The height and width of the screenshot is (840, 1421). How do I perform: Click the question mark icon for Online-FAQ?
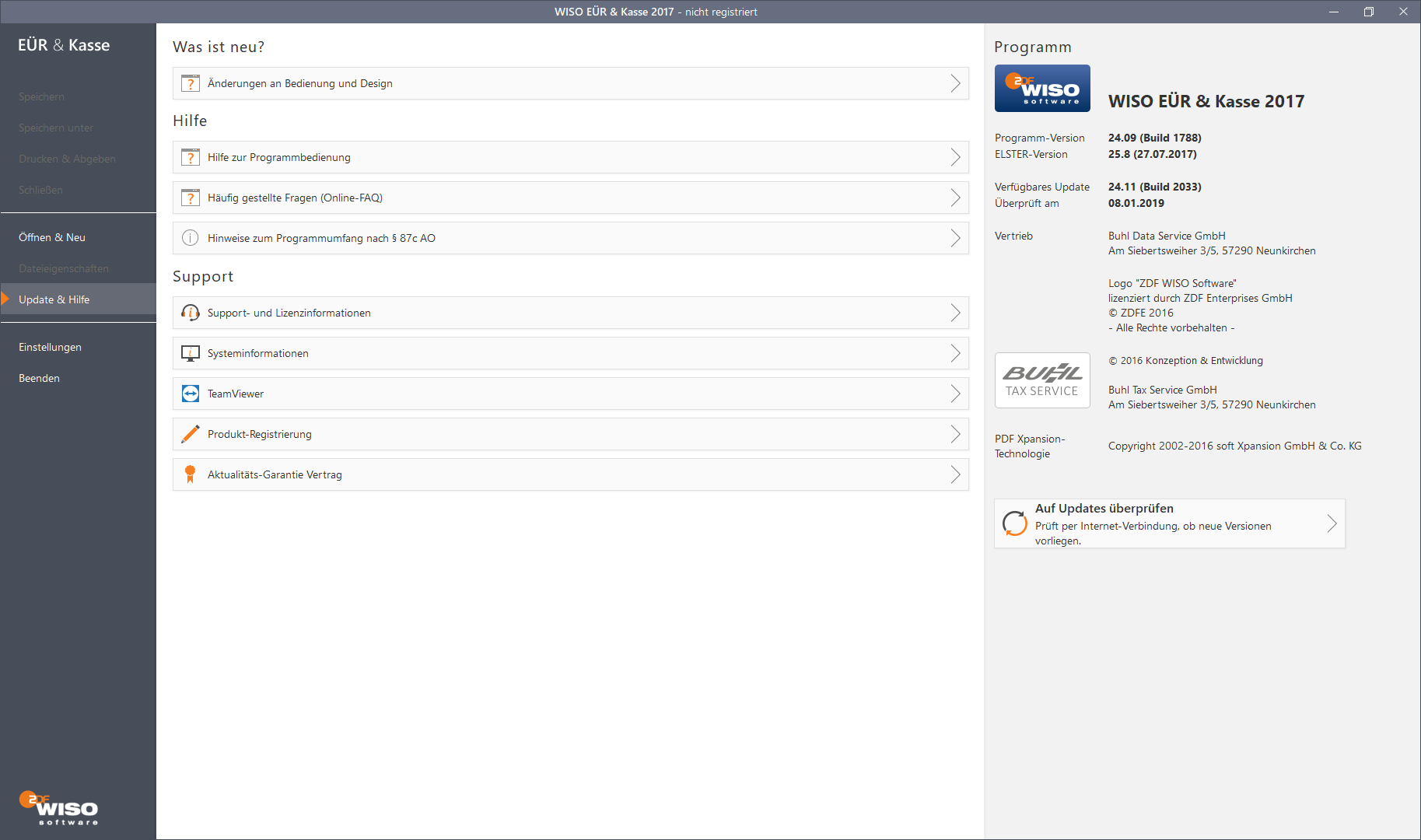coord(191,198)
